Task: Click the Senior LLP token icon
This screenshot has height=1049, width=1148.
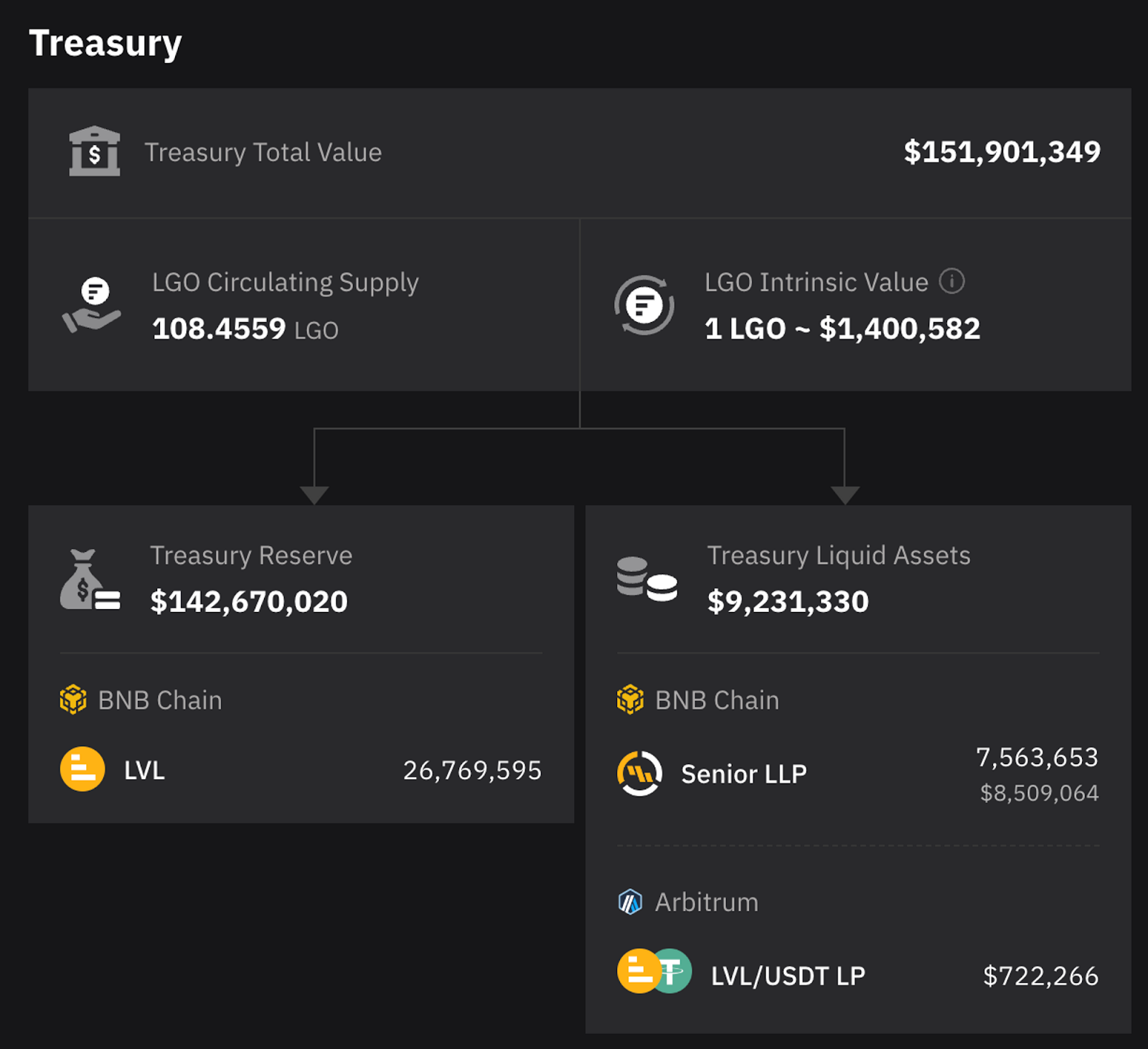Action: tap(639, 773)
